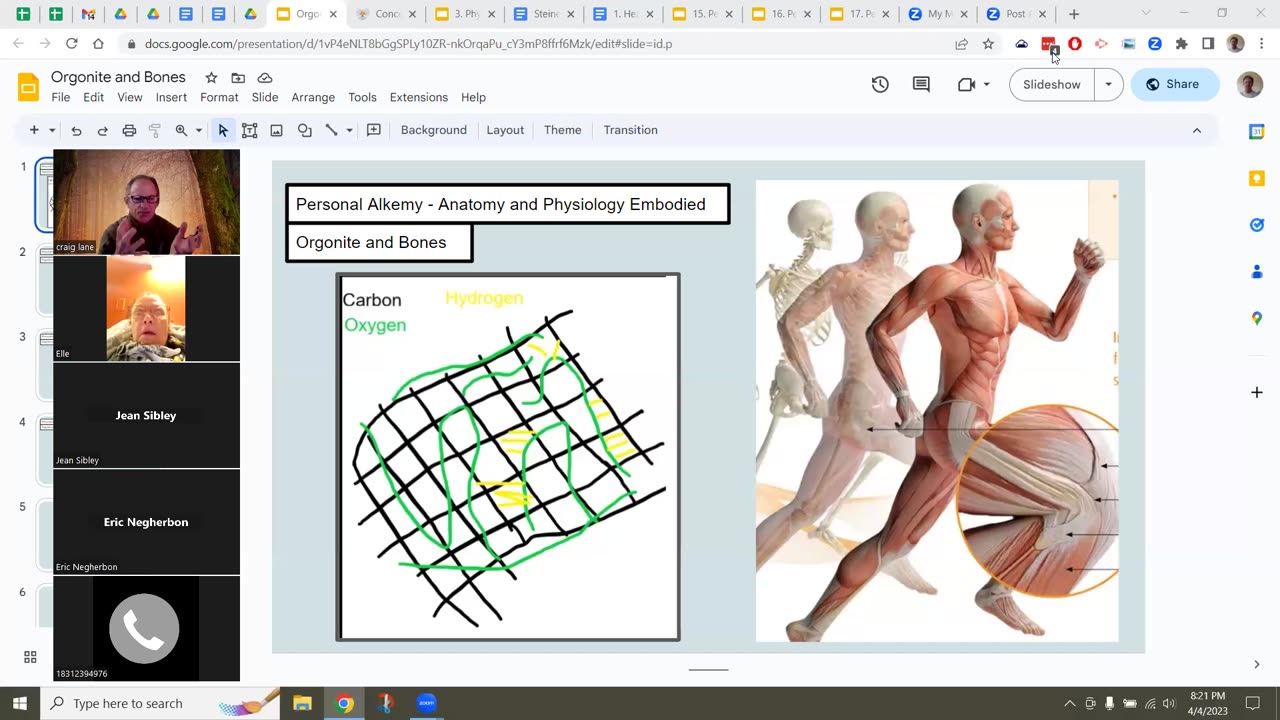The image size is (1280, 720).
Task: Click the Print icon
Action: [x=129, y=130]
